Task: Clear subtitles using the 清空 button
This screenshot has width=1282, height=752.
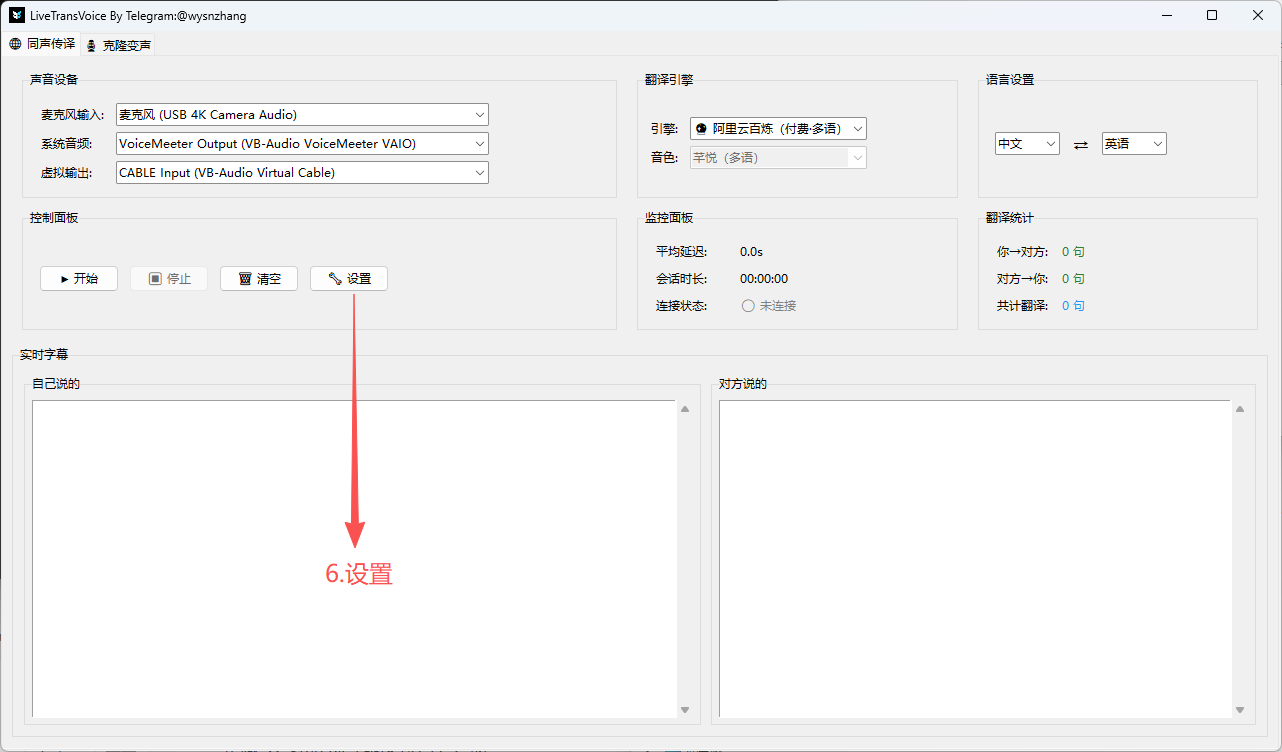Action: coord(259,279)
